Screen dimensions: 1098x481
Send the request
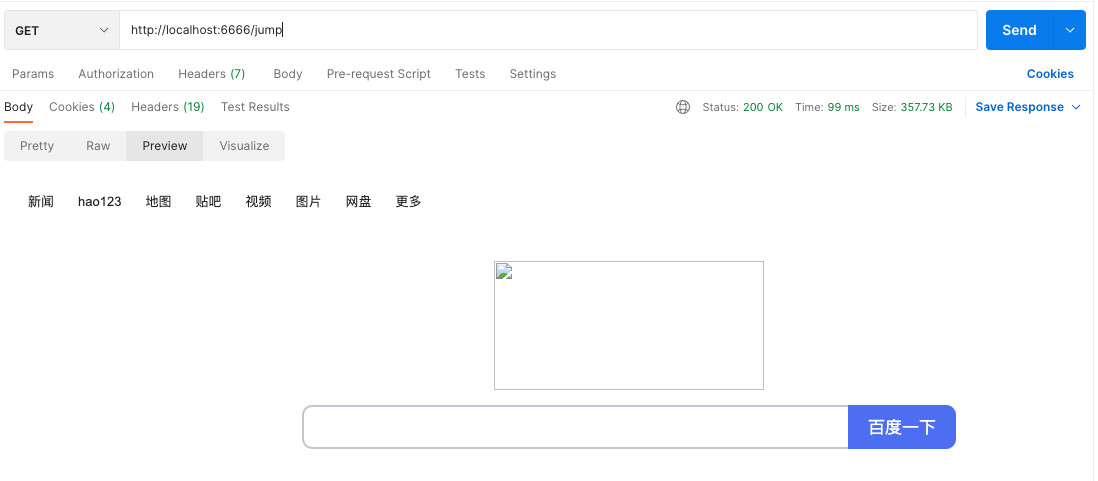pos(1019,30)
